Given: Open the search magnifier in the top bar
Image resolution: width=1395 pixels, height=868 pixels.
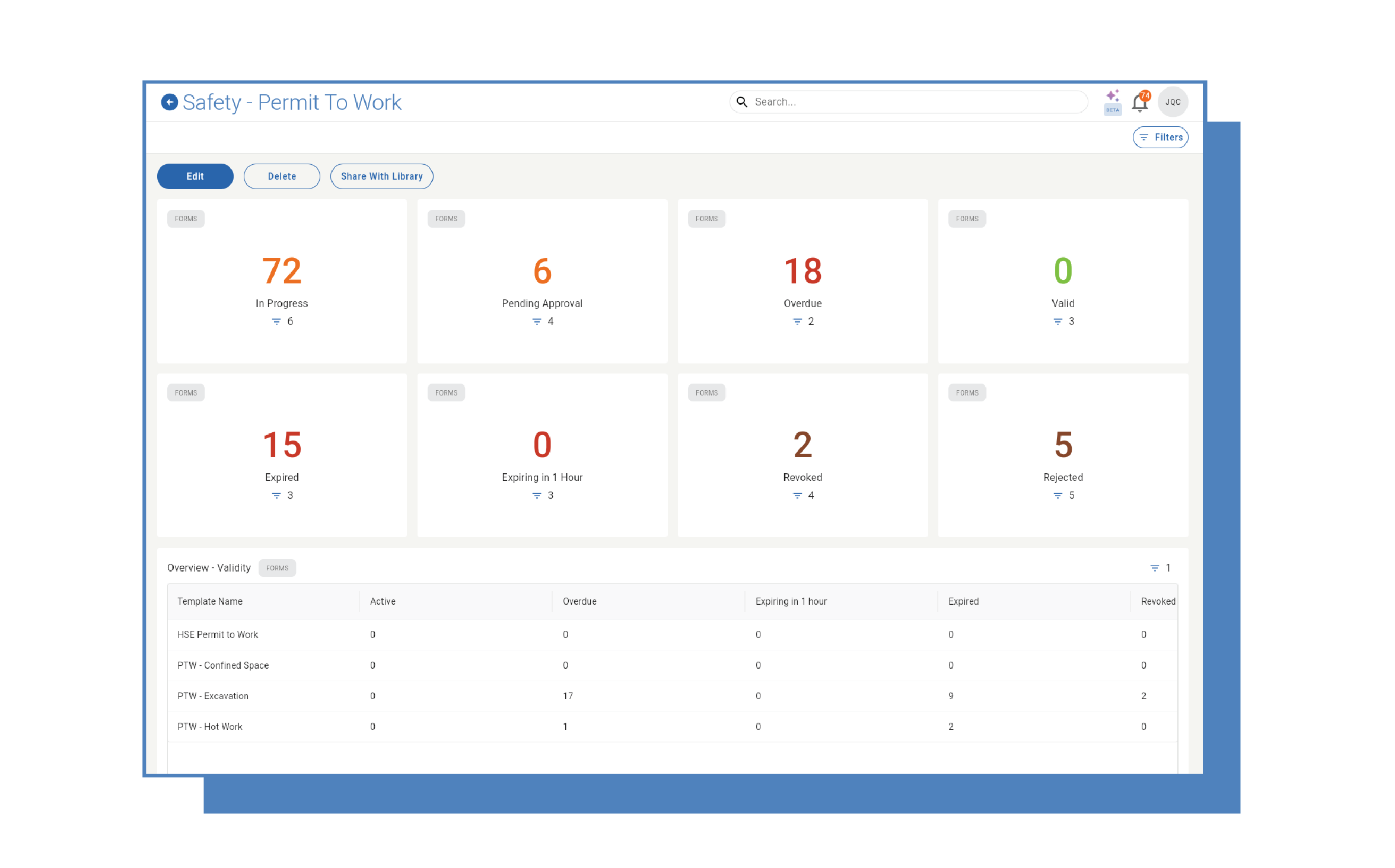Looking at the screenshot, I should (742, 102).
